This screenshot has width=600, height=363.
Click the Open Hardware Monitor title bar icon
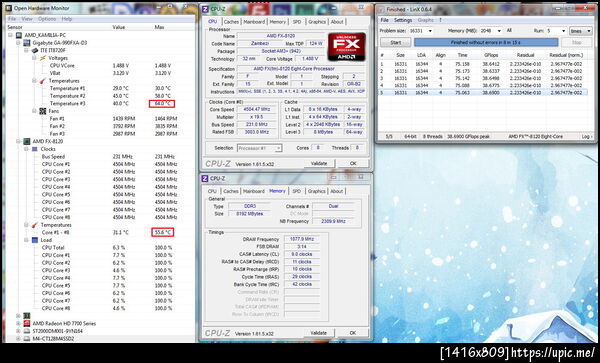[9, 8]
